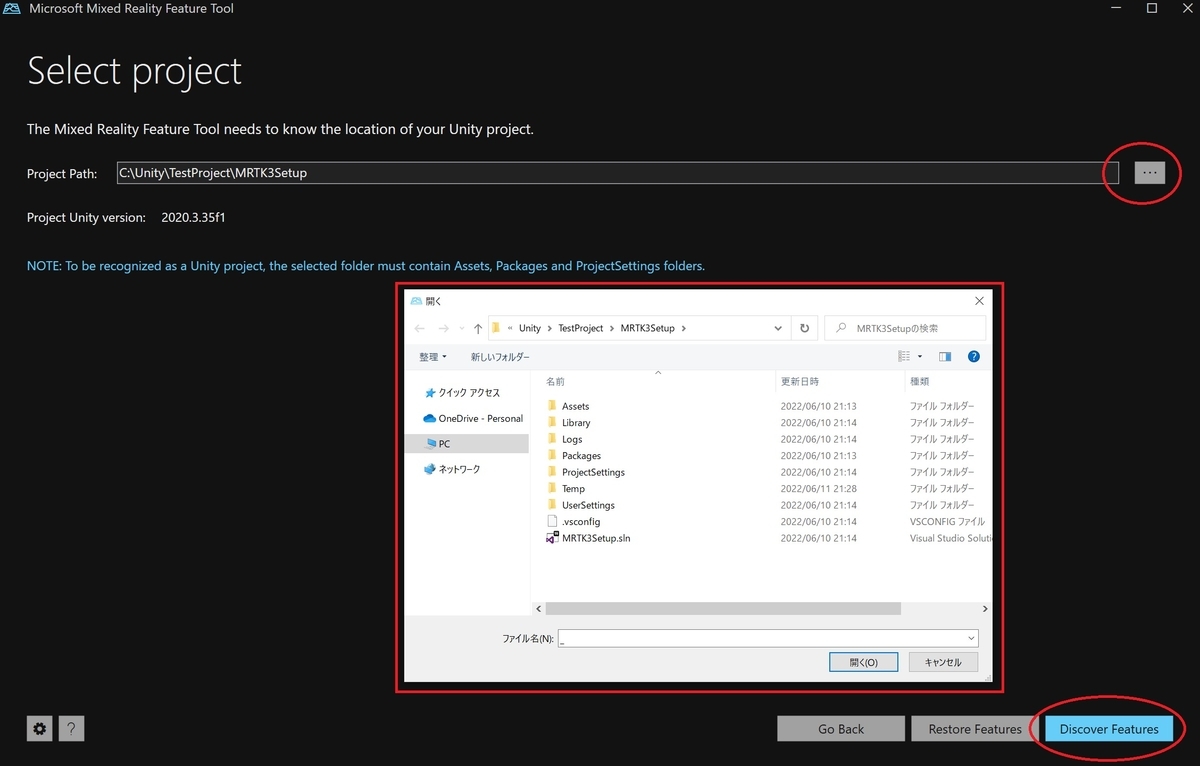Open the 整理 menu dropdown
The width and height of the screenshot is (1200, 766).
433,357
